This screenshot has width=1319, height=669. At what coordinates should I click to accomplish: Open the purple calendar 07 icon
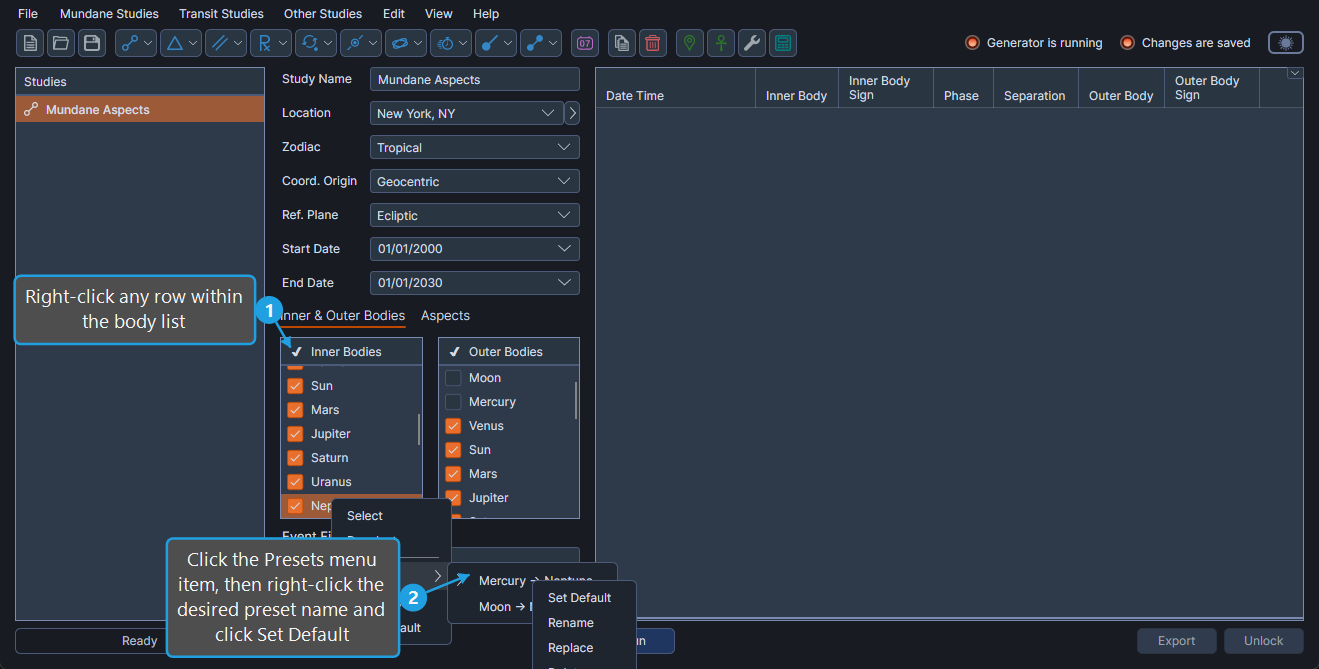(x=585, y=43)
